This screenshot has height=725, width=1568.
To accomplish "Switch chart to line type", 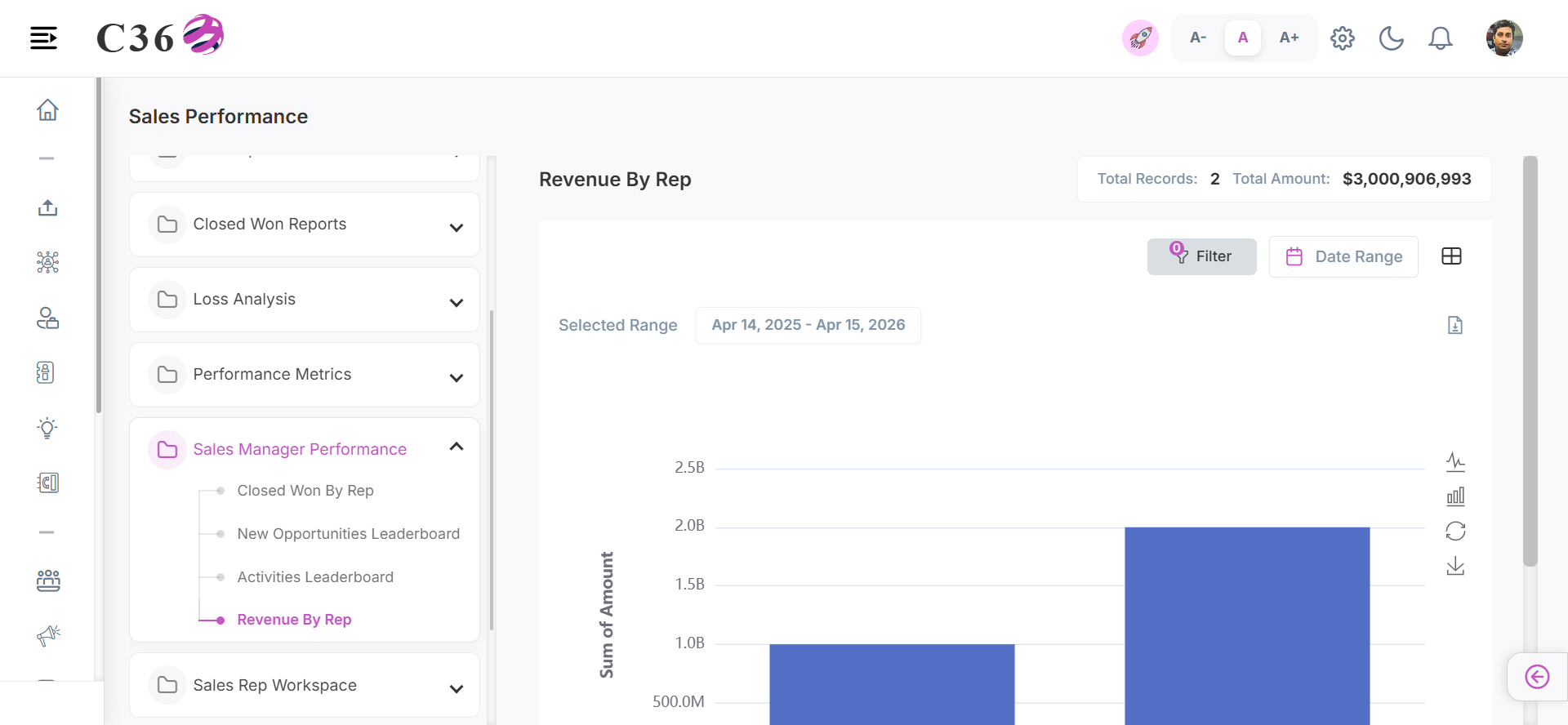I will point(1455,462).
